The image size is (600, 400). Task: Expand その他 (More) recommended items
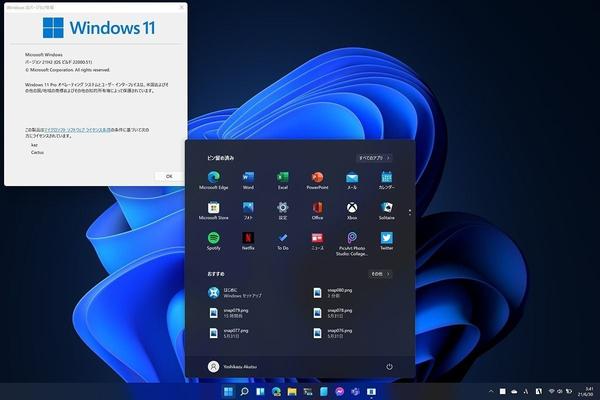[x=380, y=274]
